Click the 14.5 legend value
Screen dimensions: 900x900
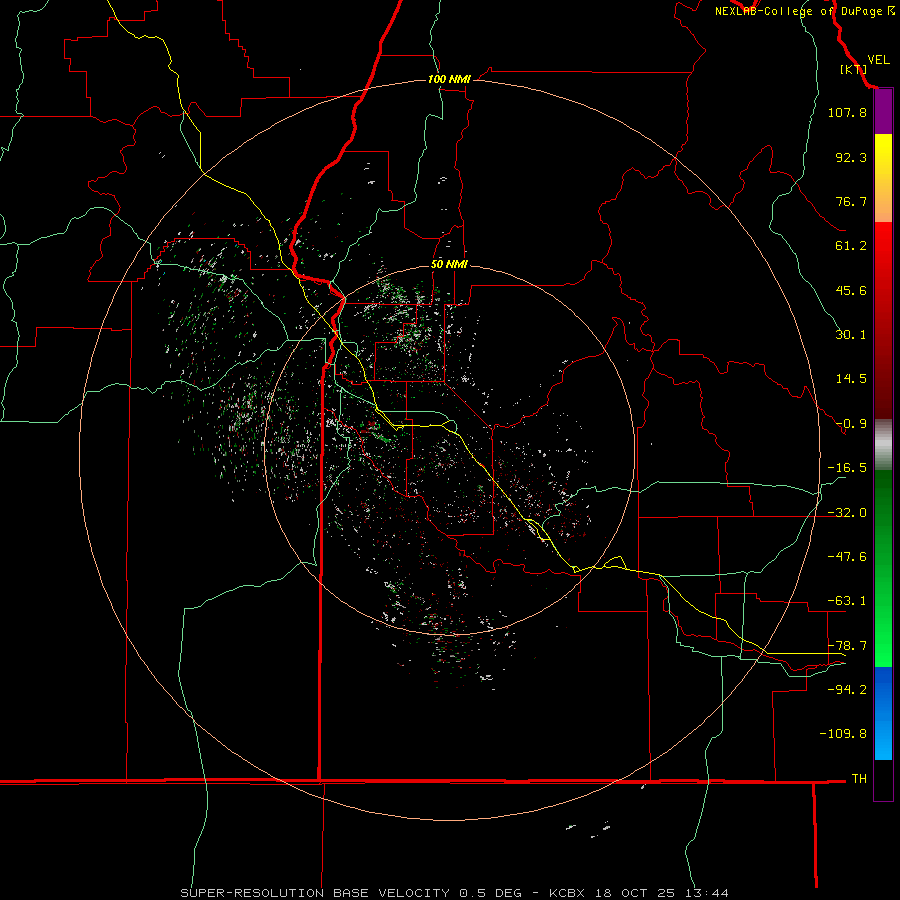[851, 379]
